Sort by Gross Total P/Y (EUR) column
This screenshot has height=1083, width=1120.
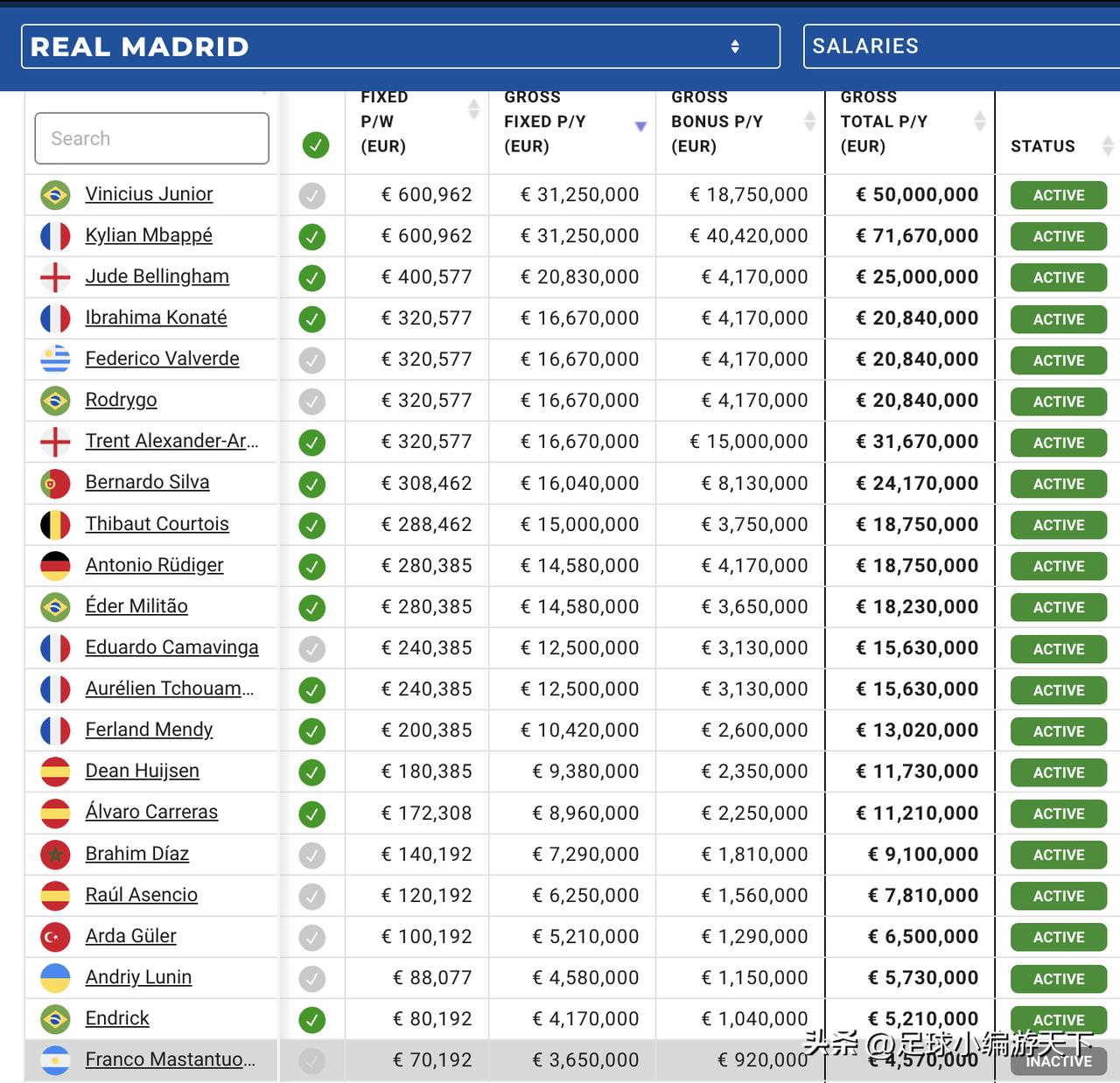tap(980, 122)
